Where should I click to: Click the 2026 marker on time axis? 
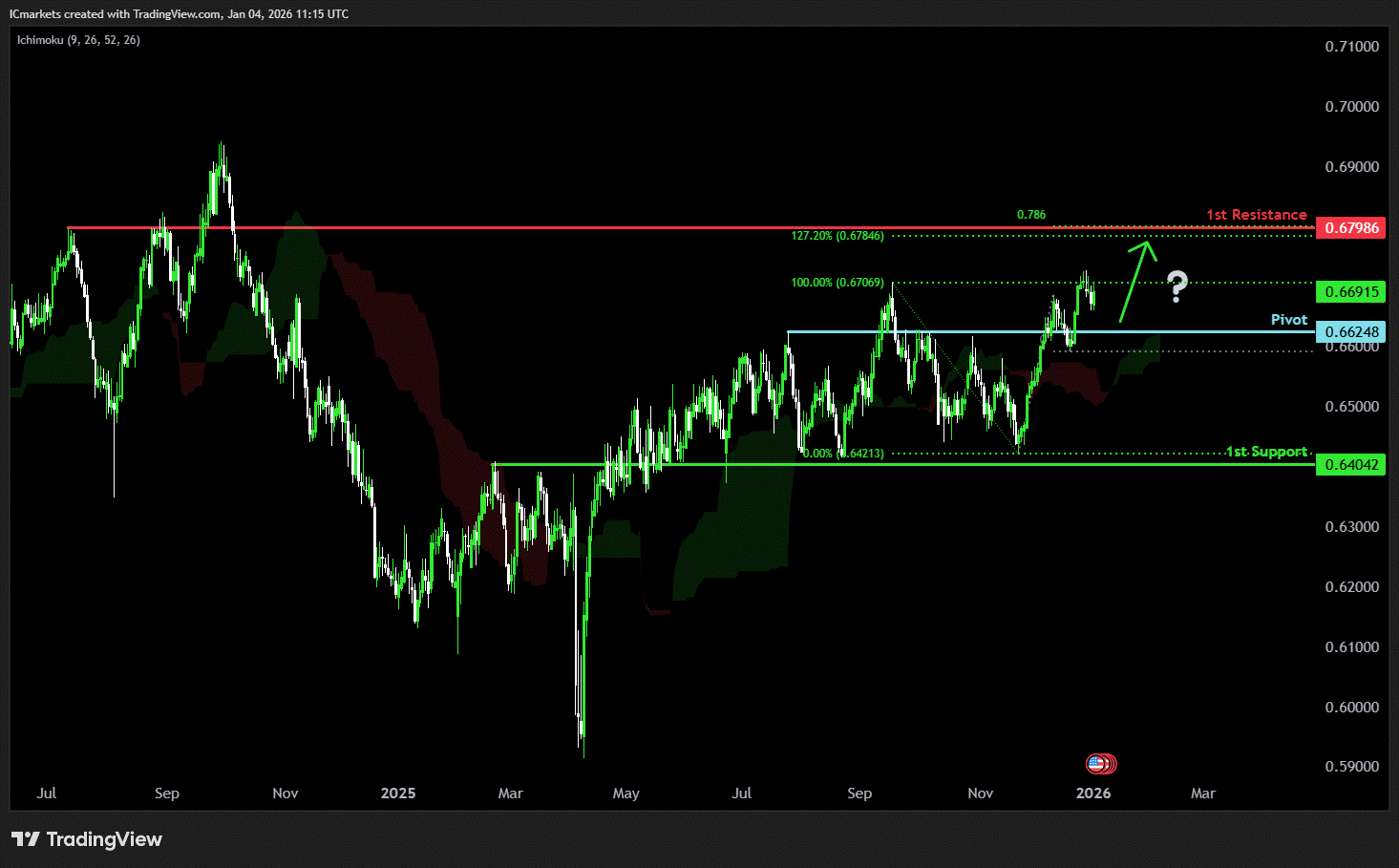click(1093, 794)
